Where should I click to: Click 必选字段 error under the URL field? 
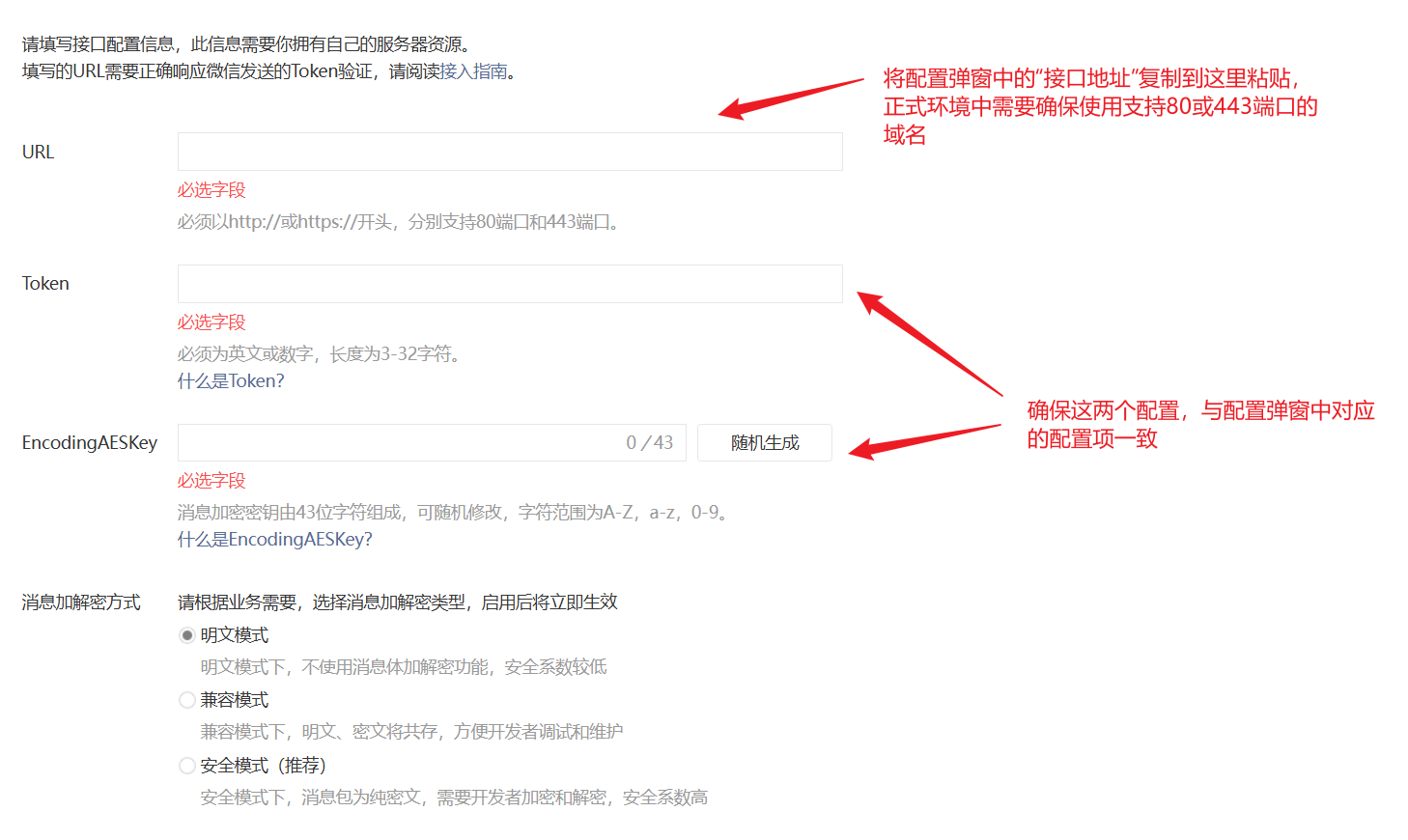click(x=211, y=190)
